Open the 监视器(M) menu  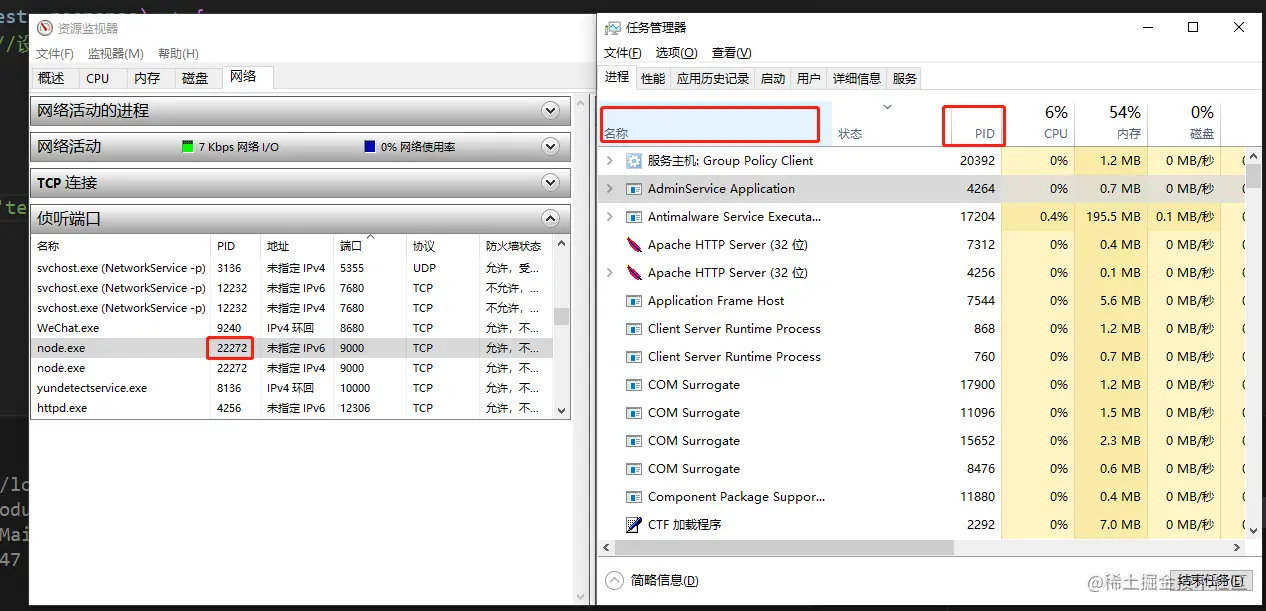tap(116, 53)
